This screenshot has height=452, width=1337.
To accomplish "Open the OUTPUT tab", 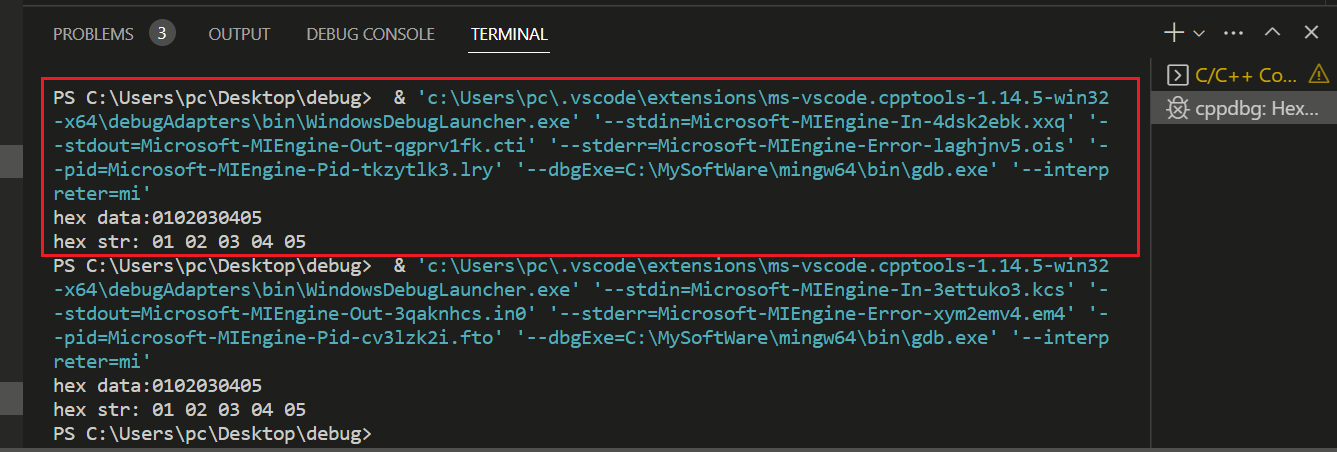I will click(239, 34).
